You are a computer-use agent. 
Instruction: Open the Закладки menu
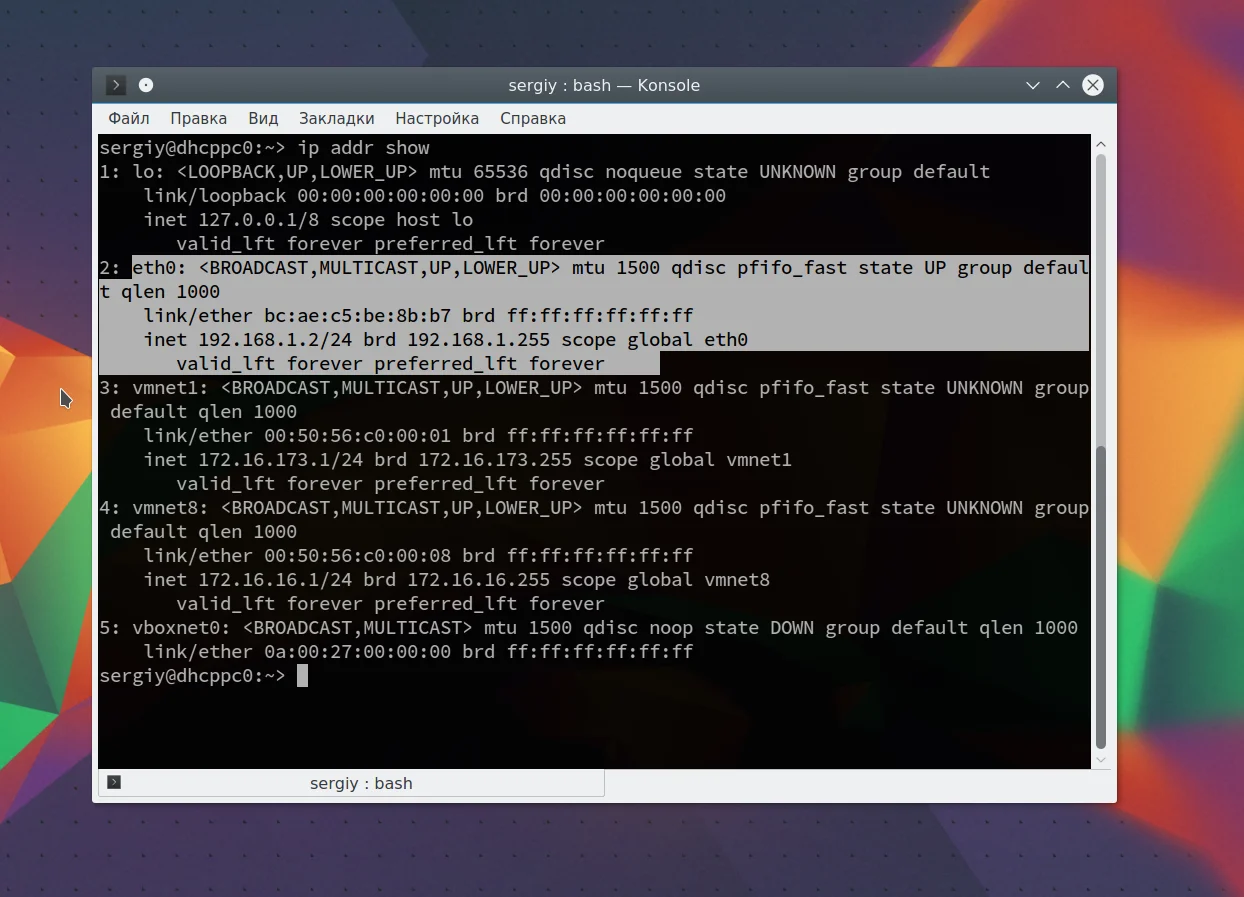[337, 118]
